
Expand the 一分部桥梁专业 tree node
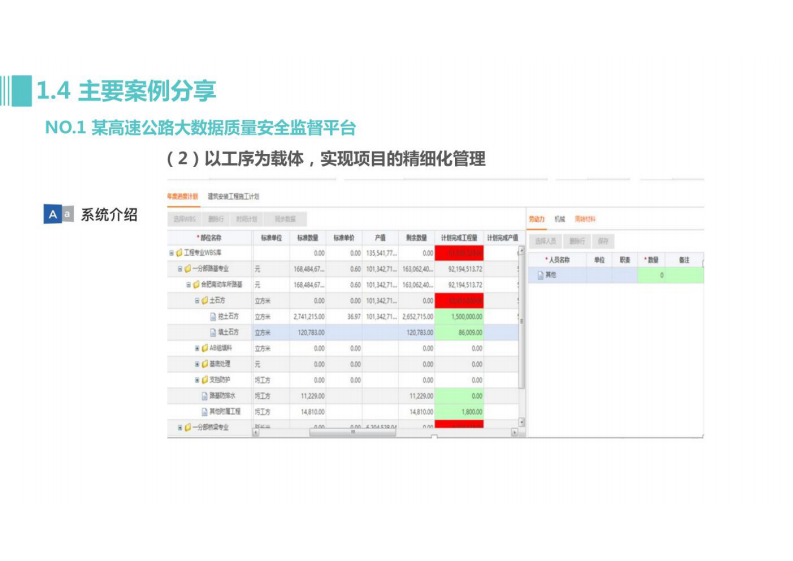pyautogui.click(x=180, y=427)
